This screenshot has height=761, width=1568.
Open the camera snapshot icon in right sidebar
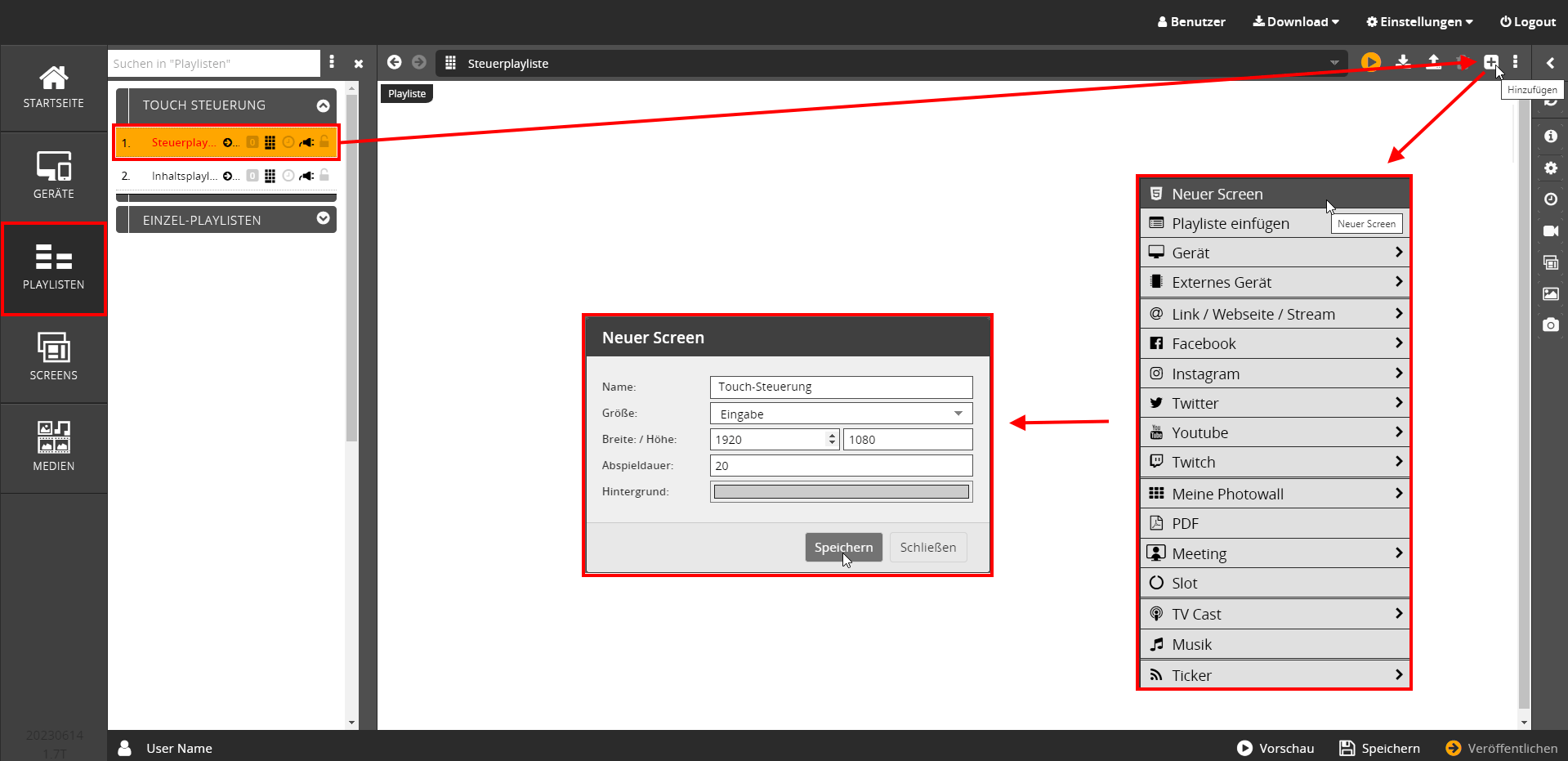(1550, 325)
